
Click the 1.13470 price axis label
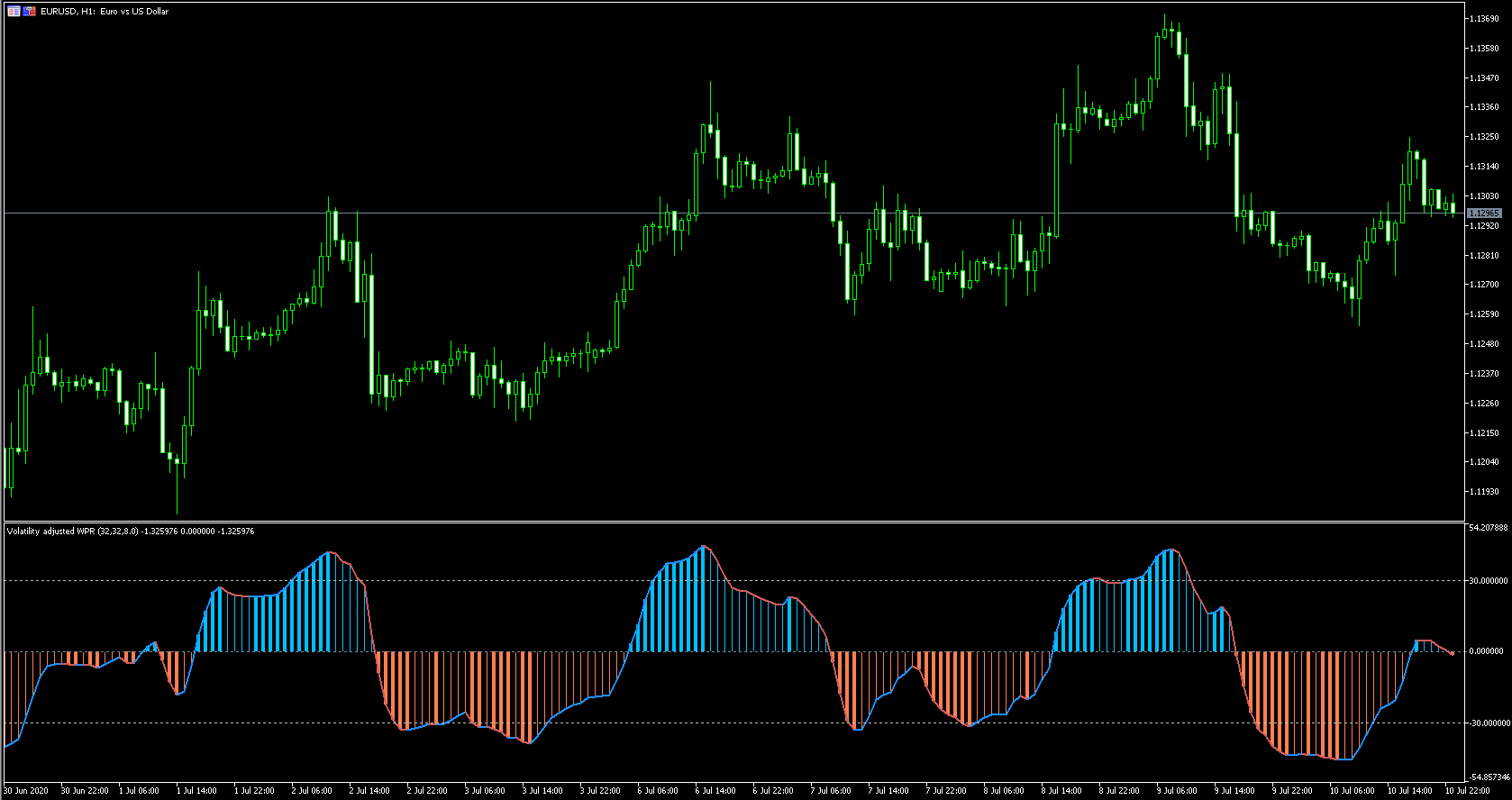(x=1484, y=78)
